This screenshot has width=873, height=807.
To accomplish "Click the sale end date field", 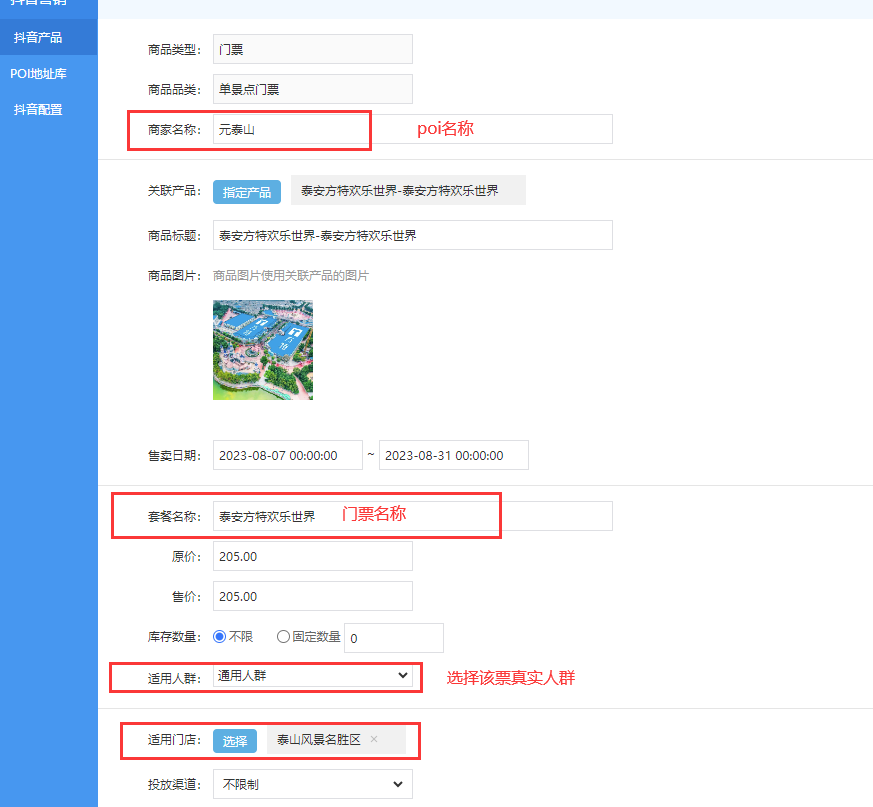I will click(x=453, y=455).
